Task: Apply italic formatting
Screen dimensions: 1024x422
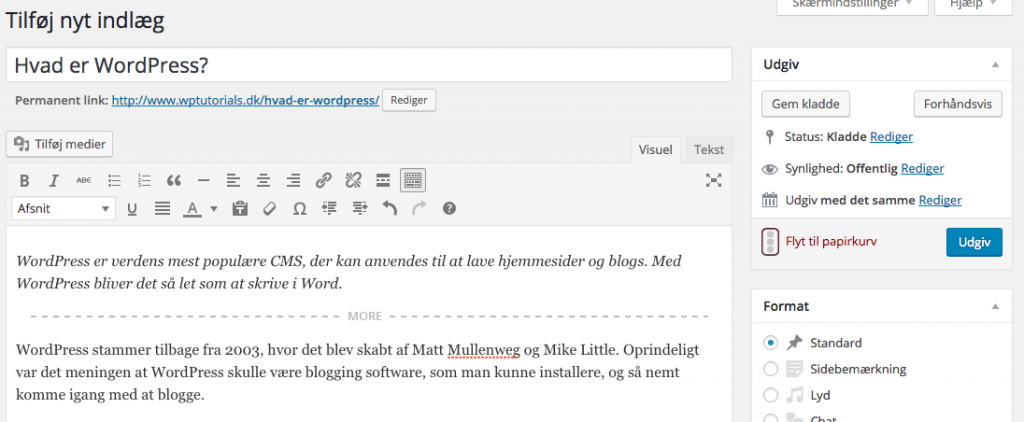Action: tap(54, 181)
